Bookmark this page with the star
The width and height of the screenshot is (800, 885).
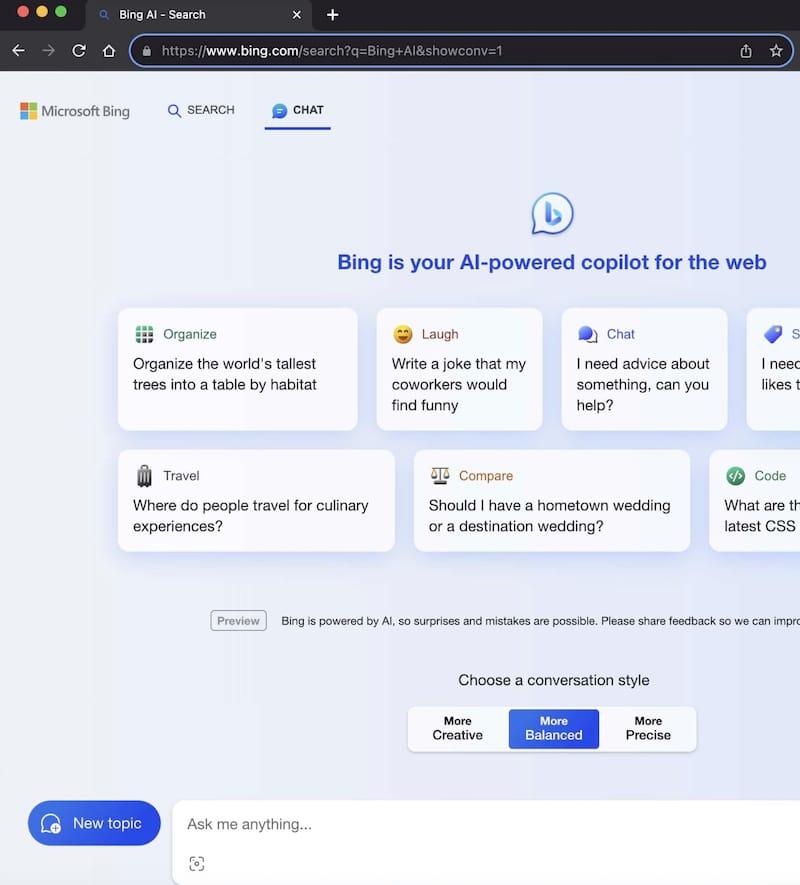[776, 51]
